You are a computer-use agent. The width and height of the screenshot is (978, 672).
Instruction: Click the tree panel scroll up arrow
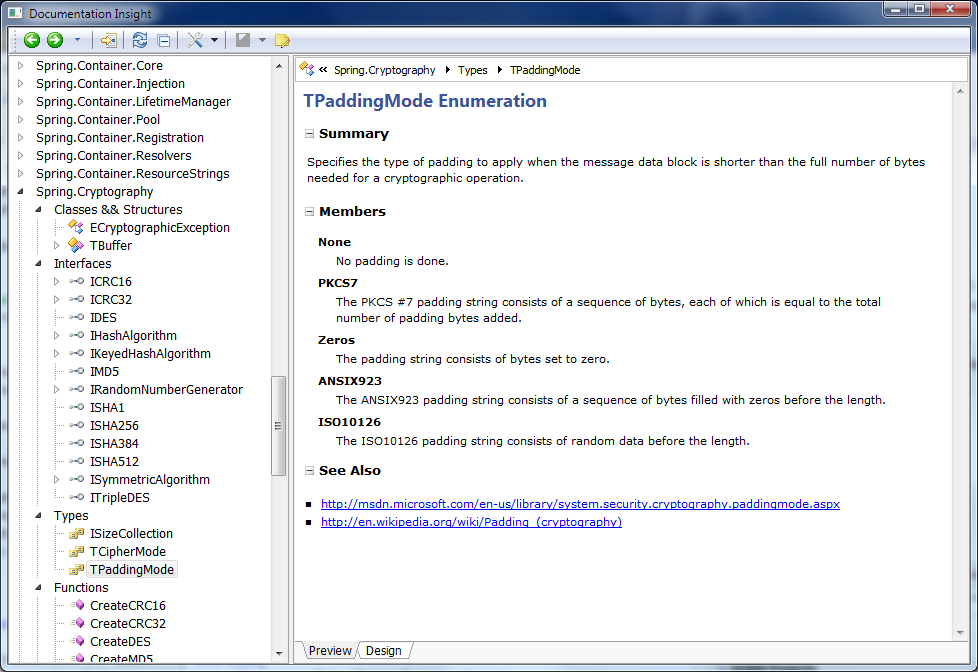click(279, 66)
